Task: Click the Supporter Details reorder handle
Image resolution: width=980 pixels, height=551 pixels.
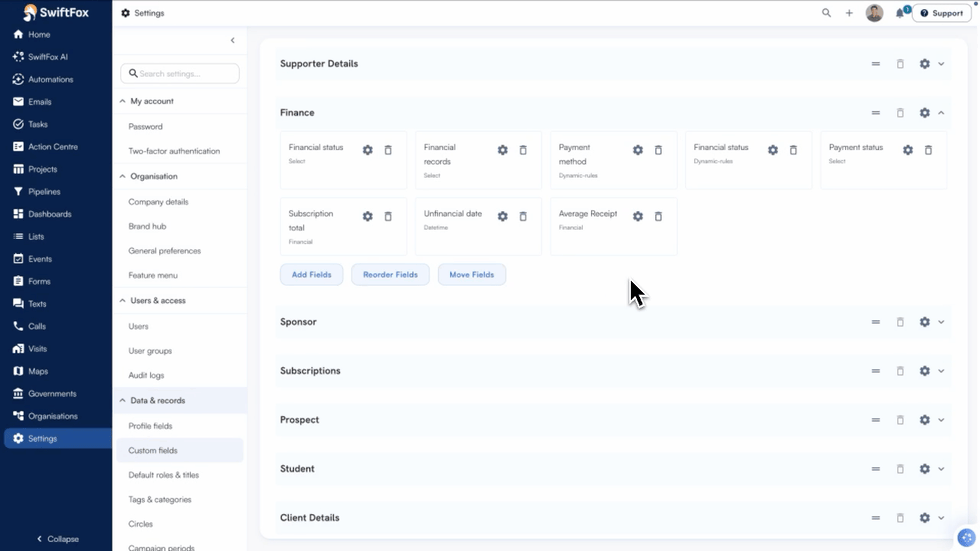Action: pyautogui.click(x=876, y=64)
